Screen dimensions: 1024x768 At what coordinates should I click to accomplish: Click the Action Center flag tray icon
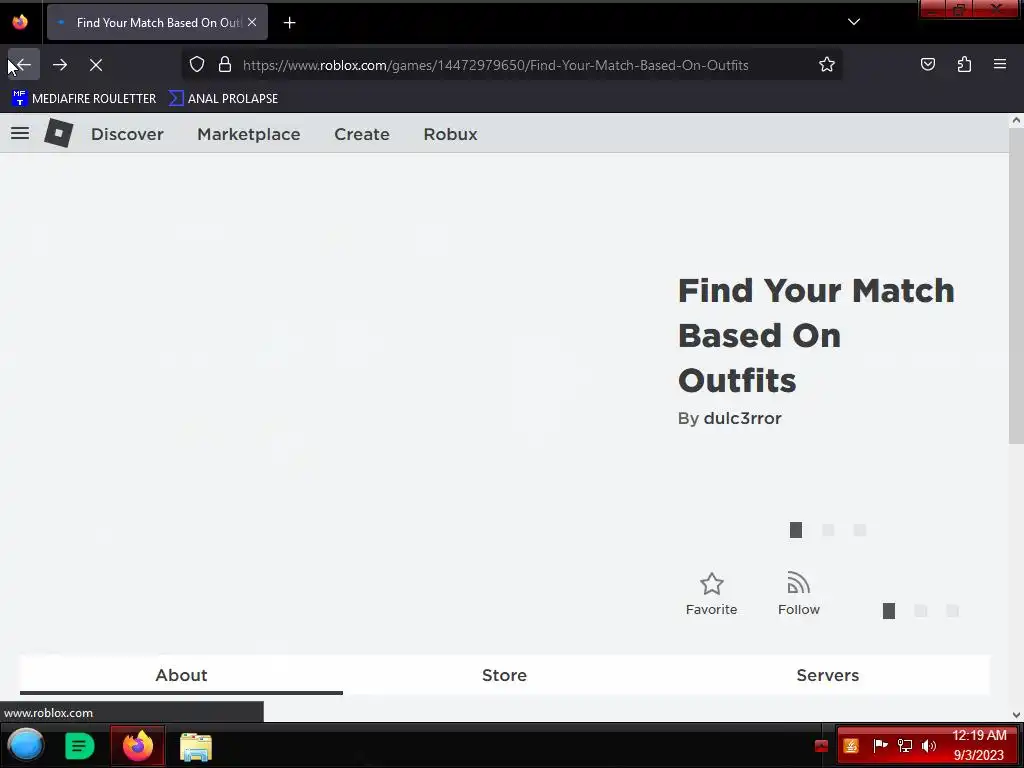click(880, 746)
